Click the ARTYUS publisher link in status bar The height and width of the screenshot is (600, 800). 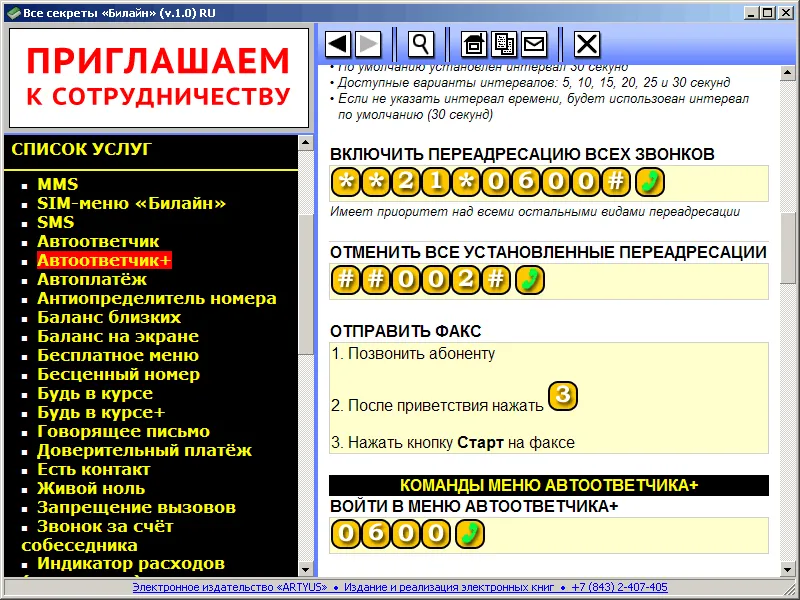tap(230, 587)
